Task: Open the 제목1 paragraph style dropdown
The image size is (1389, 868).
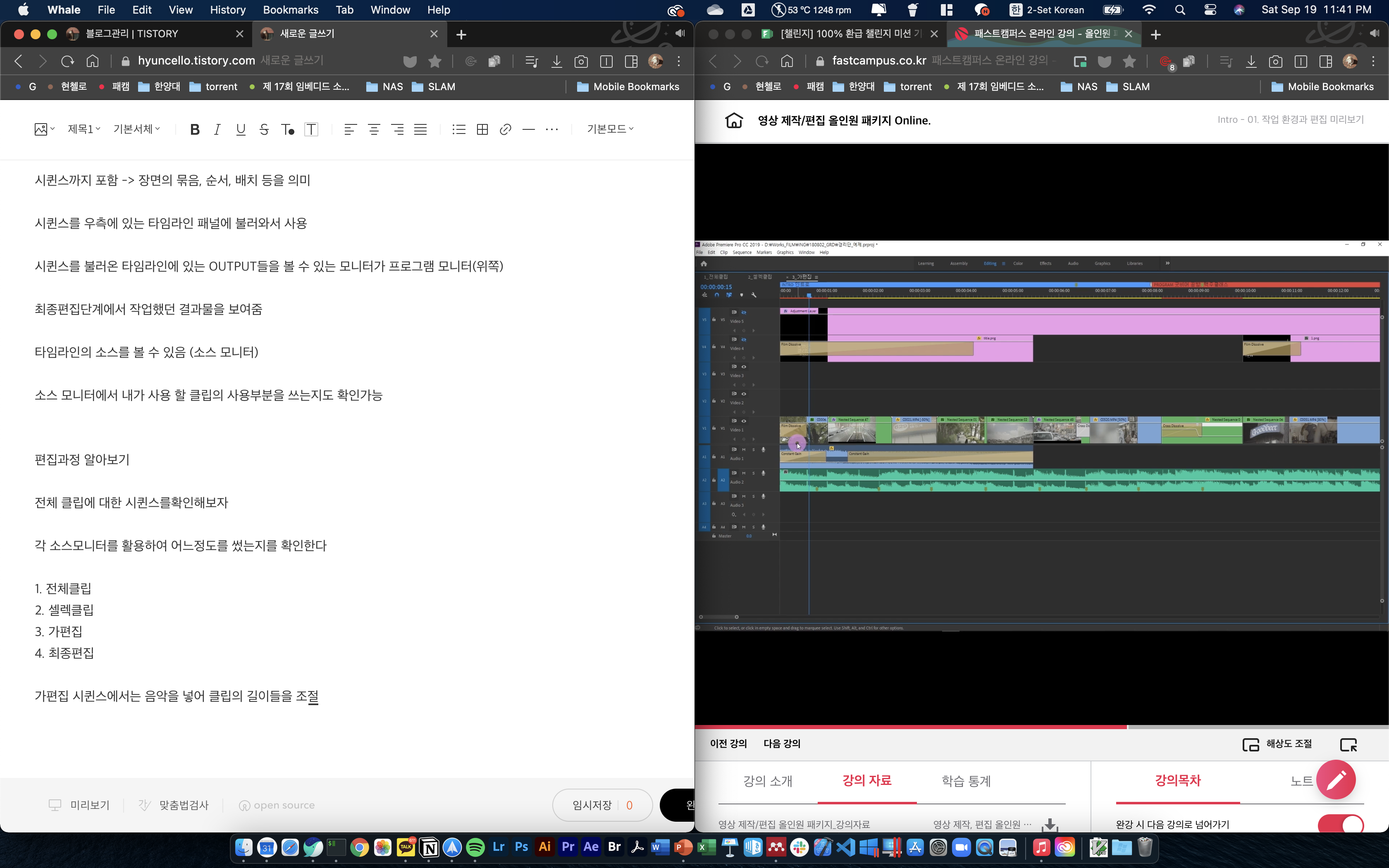Action: click(x=84, y=129)
